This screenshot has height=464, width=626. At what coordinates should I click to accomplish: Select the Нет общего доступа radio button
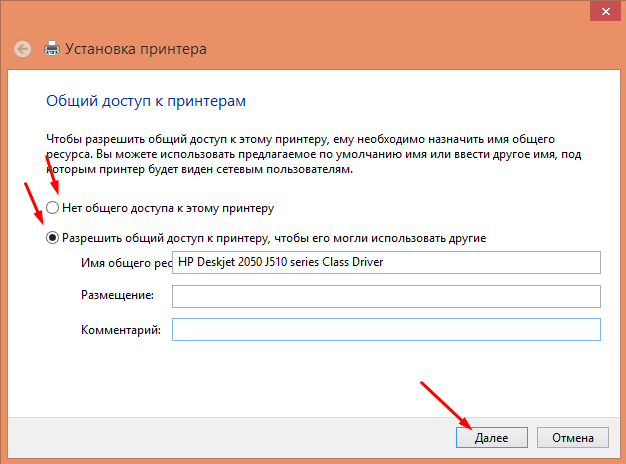[52, 208]
